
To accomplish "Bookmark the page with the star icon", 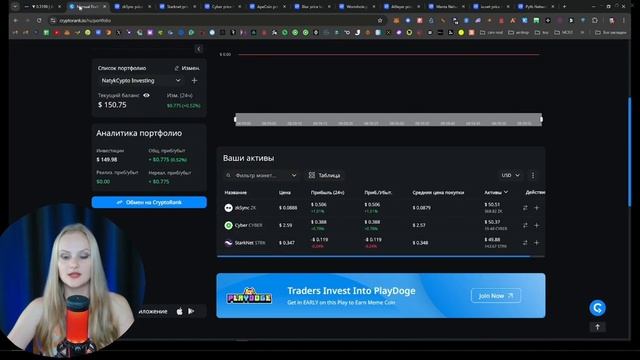I will 380,20.
